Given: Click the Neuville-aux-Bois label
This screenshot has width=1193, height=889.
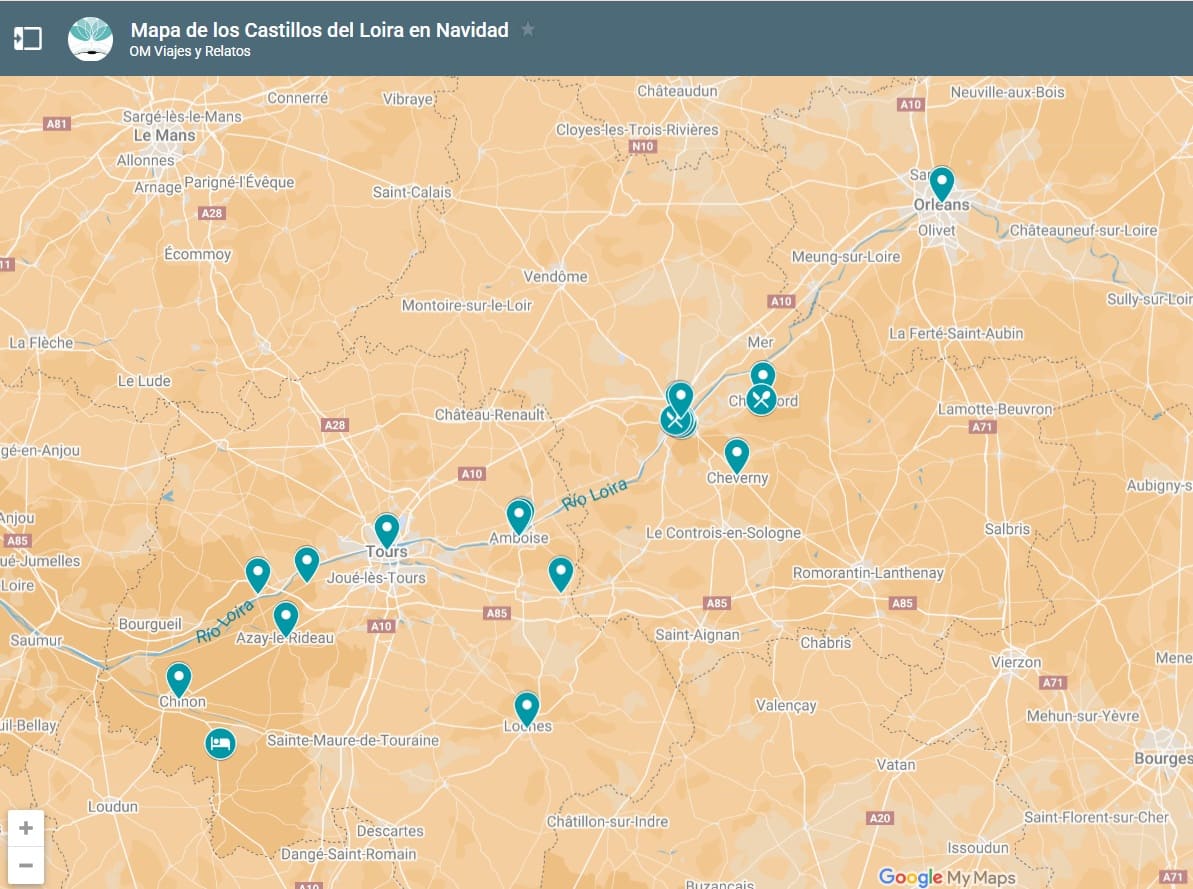Looking at the screenshot, I should pyautogui.click(x=1007, y=92).
